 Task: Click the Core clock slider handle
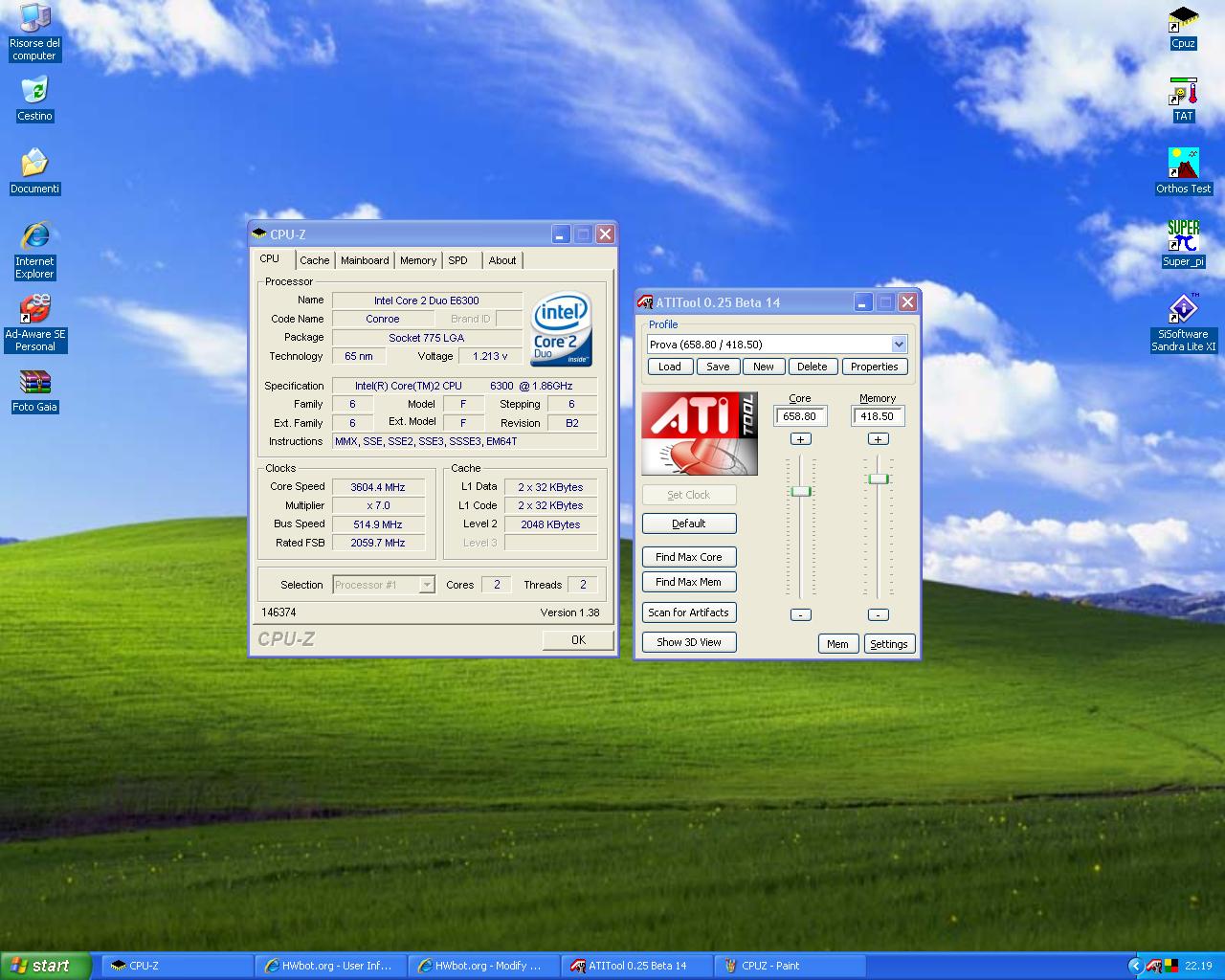[x=801, y=491]
